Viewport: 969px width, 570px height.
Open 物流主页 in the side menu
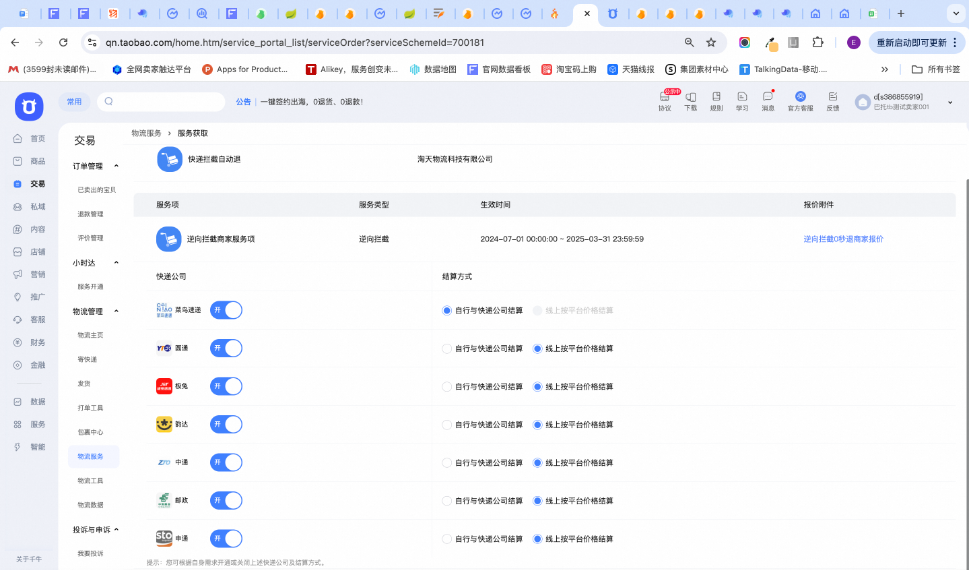(x=90, y=335)
